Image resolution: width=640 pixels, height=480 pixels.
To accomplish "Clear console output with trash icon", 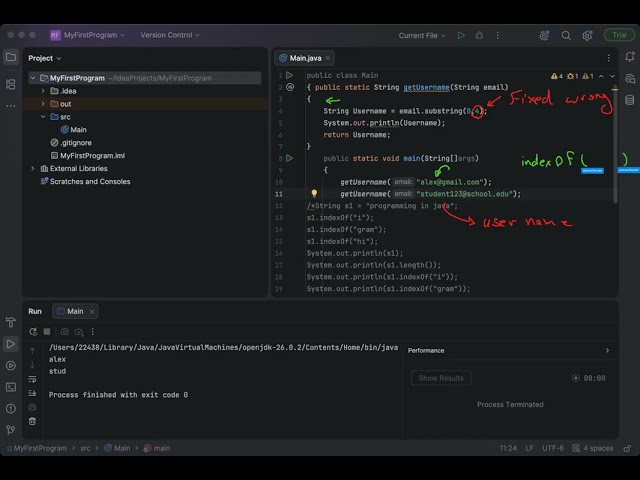I will (x=32, y=421).
